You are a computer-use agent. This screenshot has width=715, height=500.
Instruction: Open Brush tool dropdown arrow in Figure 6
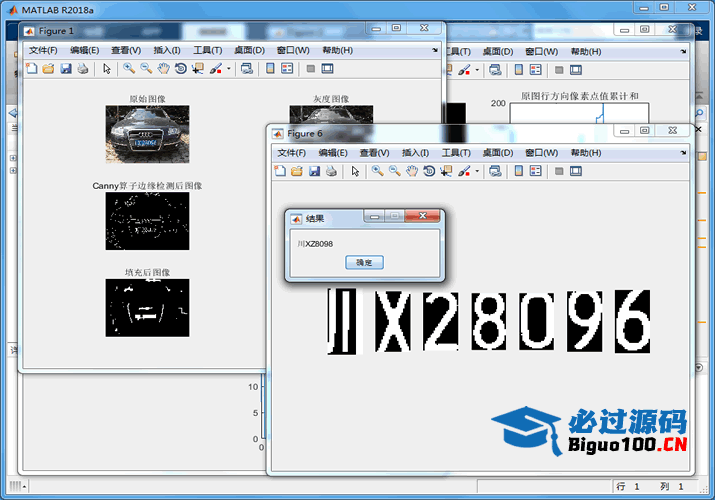pos(477,171)
